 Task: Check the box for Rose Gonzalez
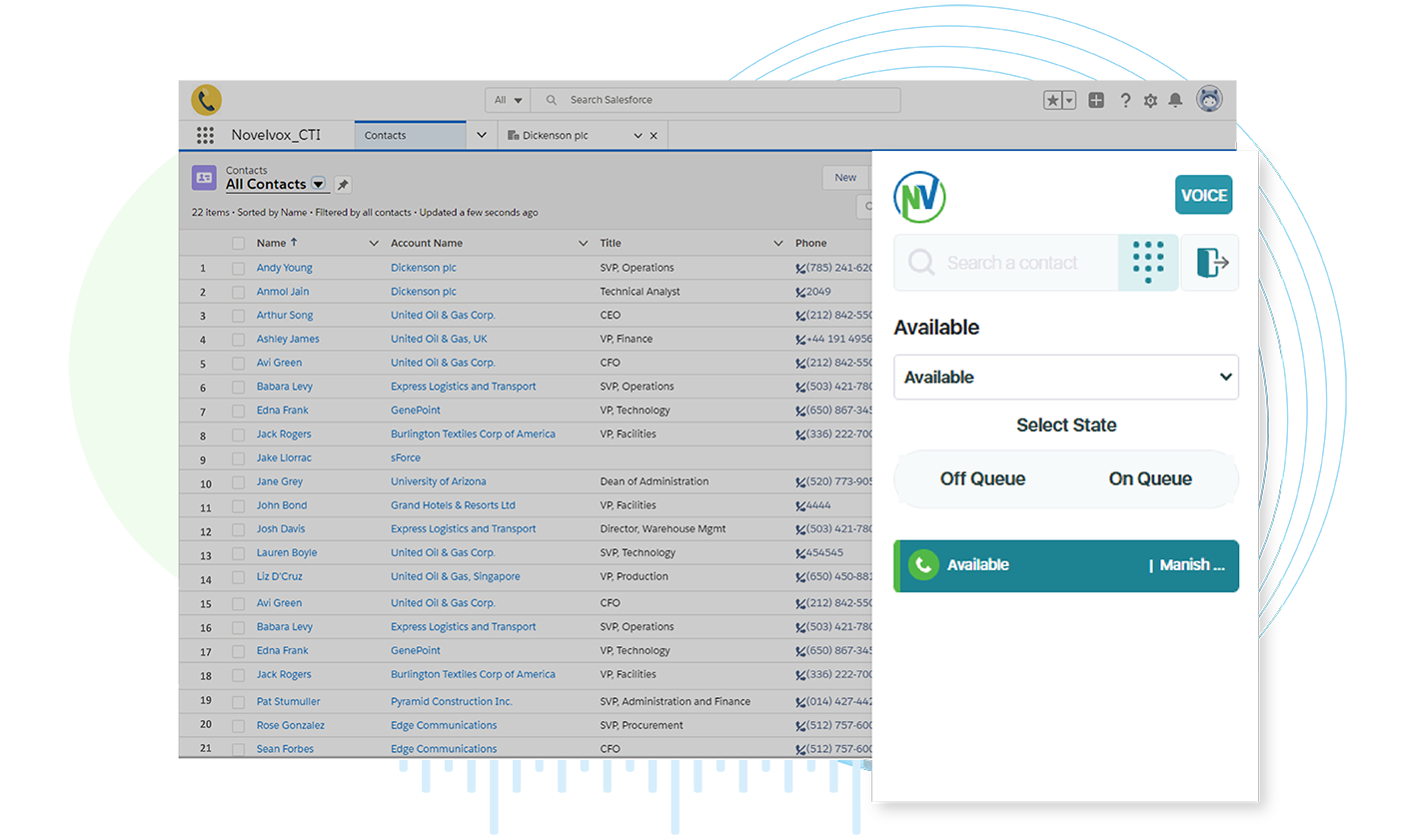(238, 726)
